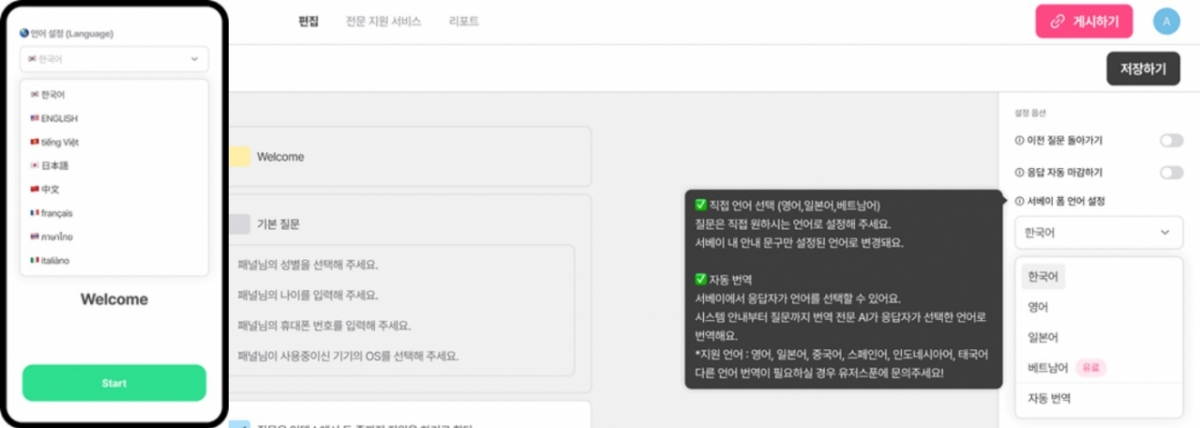Click the gray 기본 질문 block icon
Screen dimensions: 1200x428
239,224
